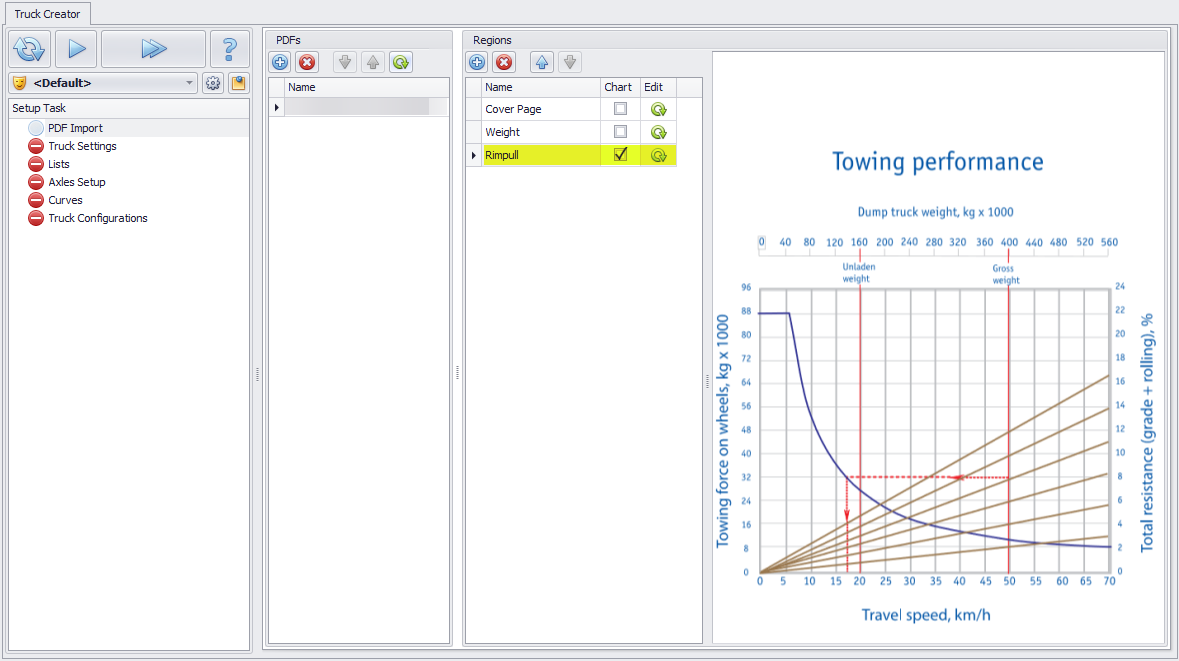1179x661 pixels.
Task: Click the Edit icon for Rimpull region
Action: click(x=658, y=155)
